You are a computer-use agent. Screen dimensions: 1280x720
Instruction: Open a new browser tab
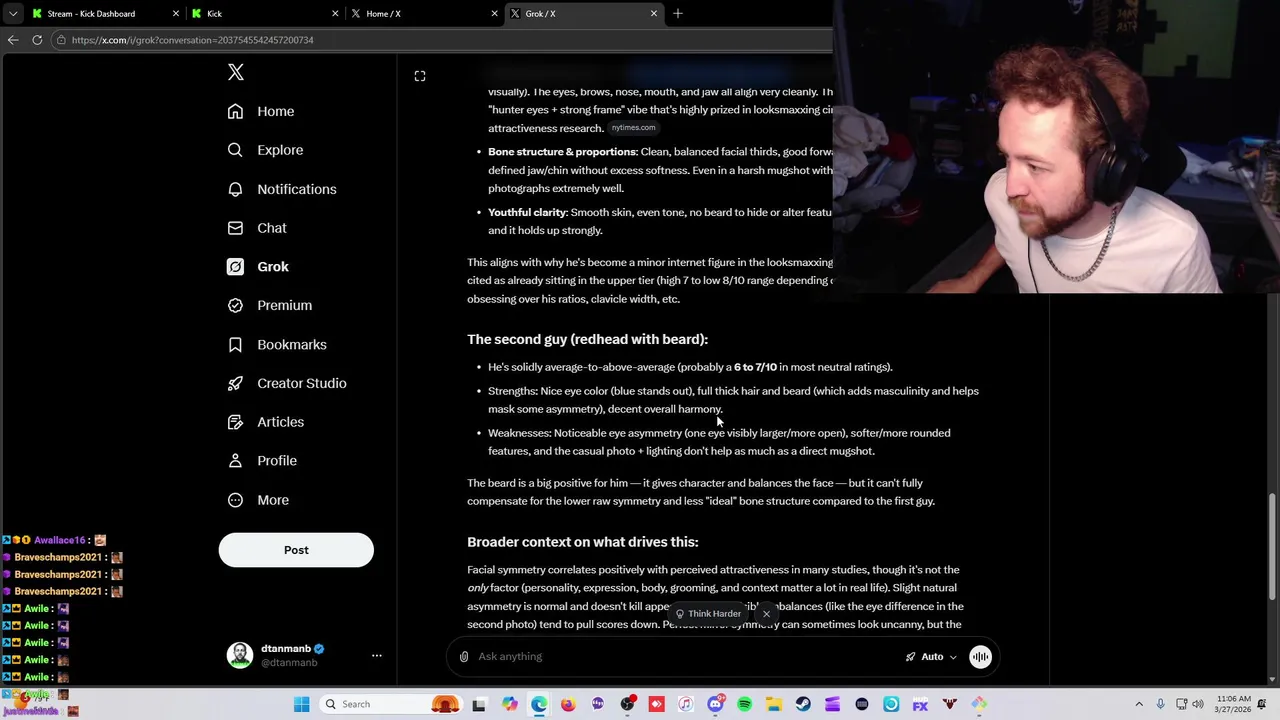pos(678,13)
